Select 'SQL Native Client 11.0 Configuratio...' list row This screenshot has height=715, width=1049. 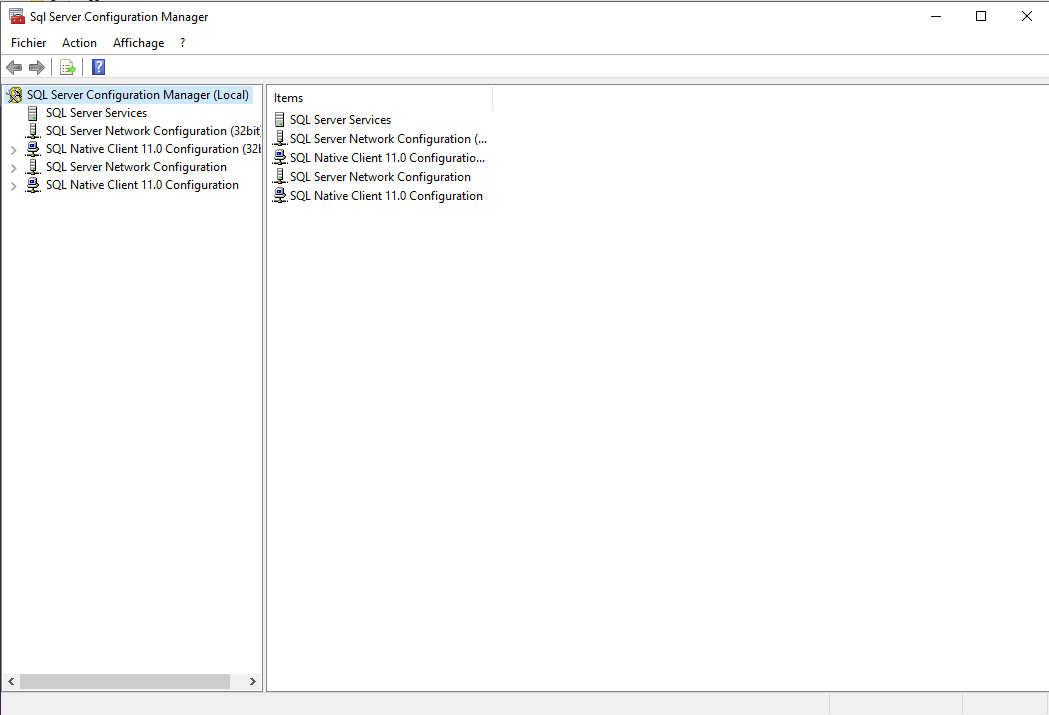(387, 158)
